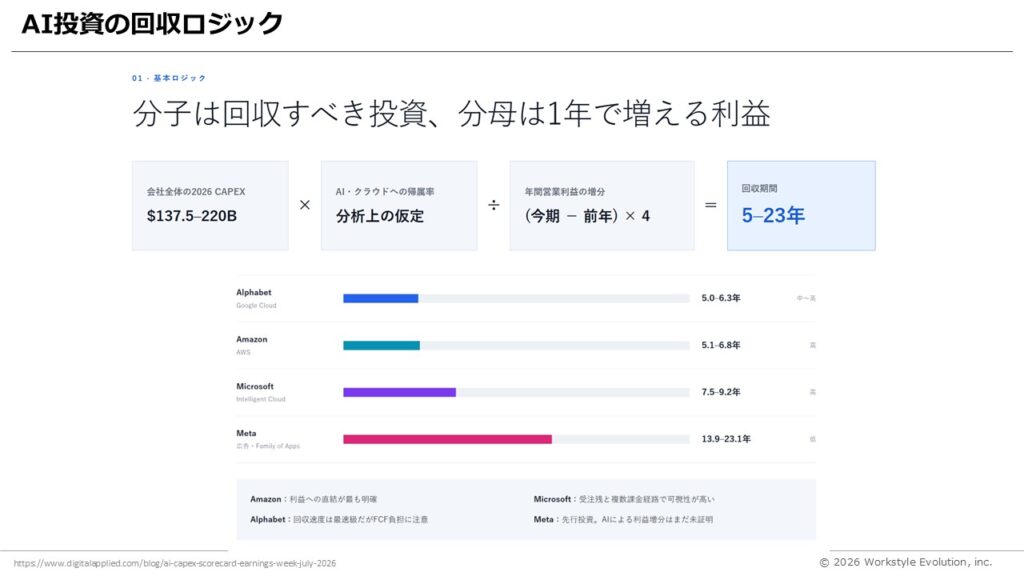Click the value "$137.5–220B"
This screenshot has height=576, width=1024.
(192, 216)
